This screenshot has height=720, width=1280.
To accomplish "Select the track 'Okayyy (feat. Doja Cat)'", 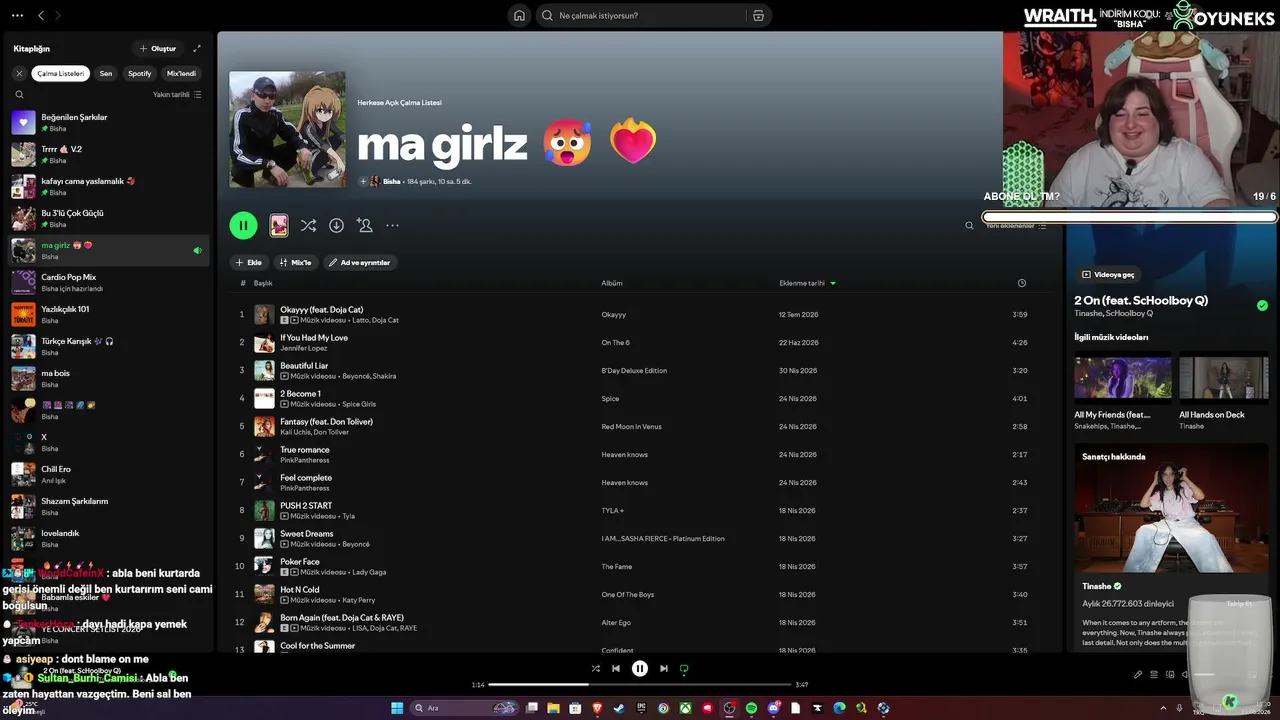I will point(321,309).
